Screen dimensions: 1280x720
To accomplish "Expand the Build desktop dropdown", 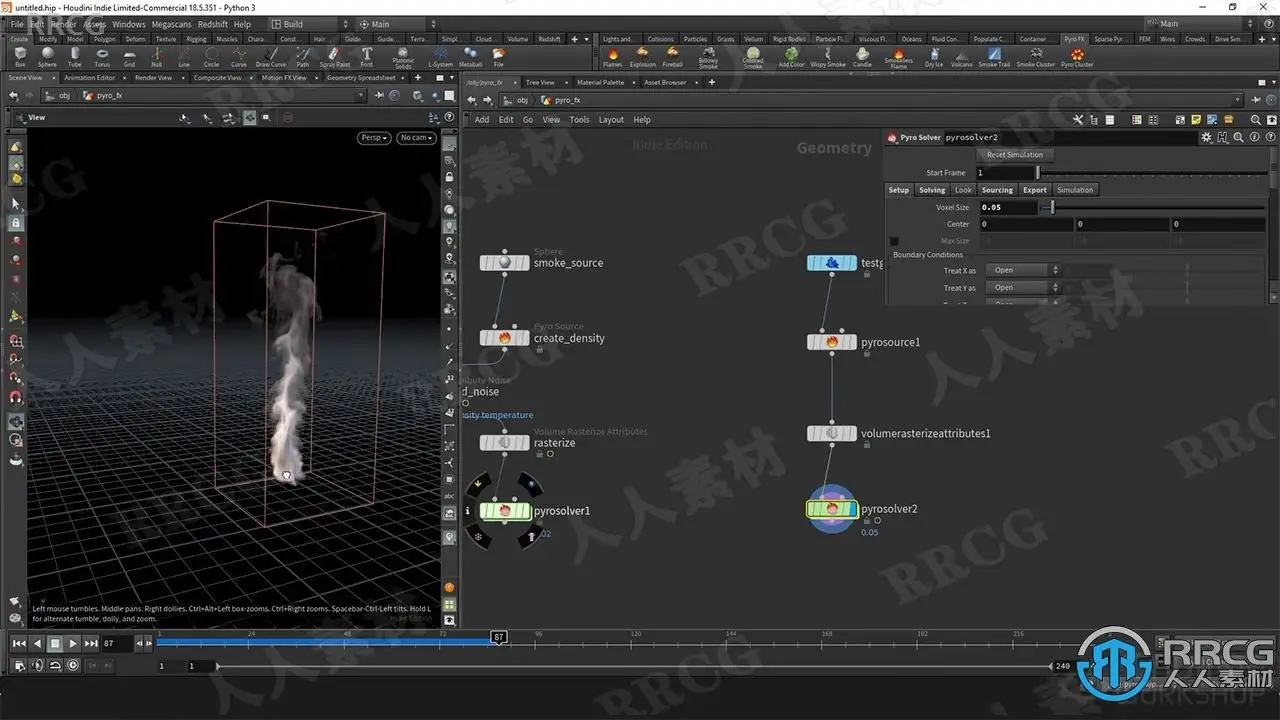I will [x=310, y=24].
